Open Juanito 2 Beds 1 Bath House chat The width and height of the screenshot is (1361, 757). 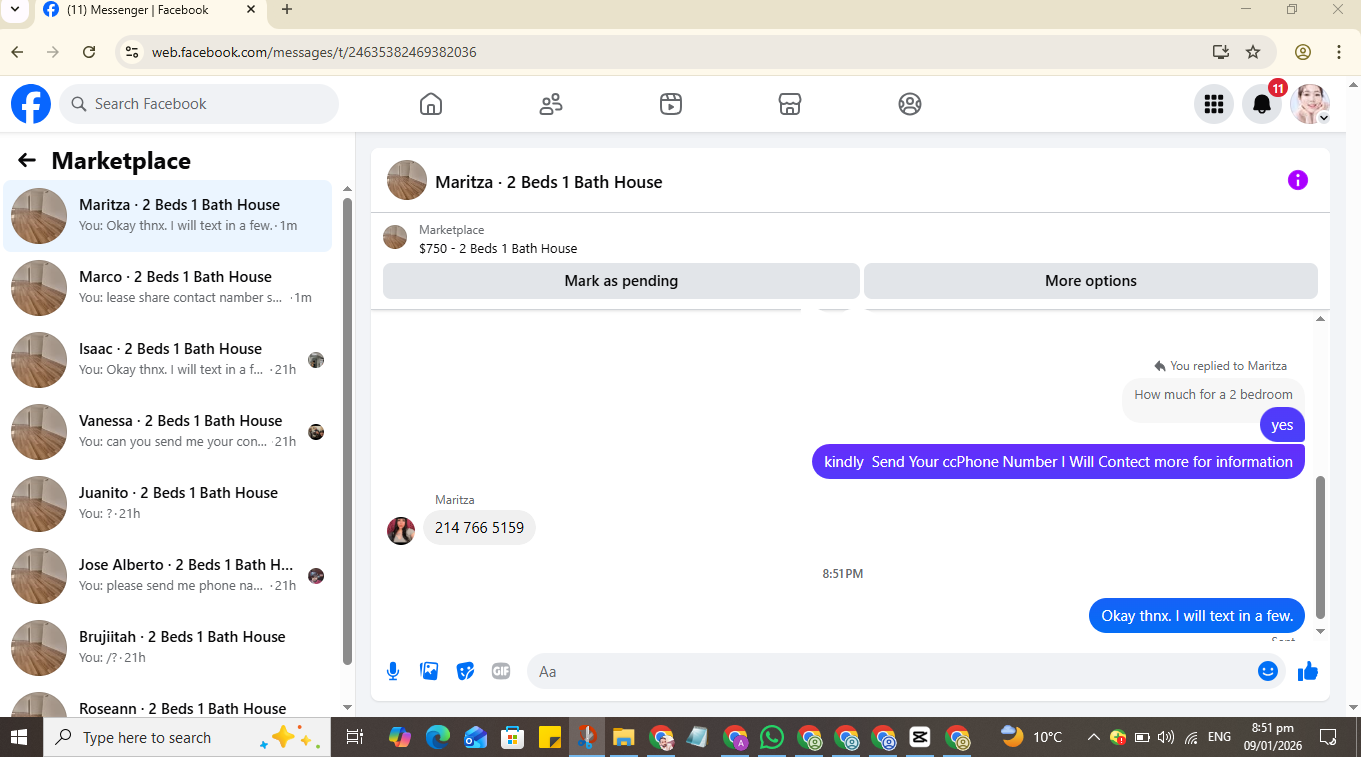pos(168,504)
